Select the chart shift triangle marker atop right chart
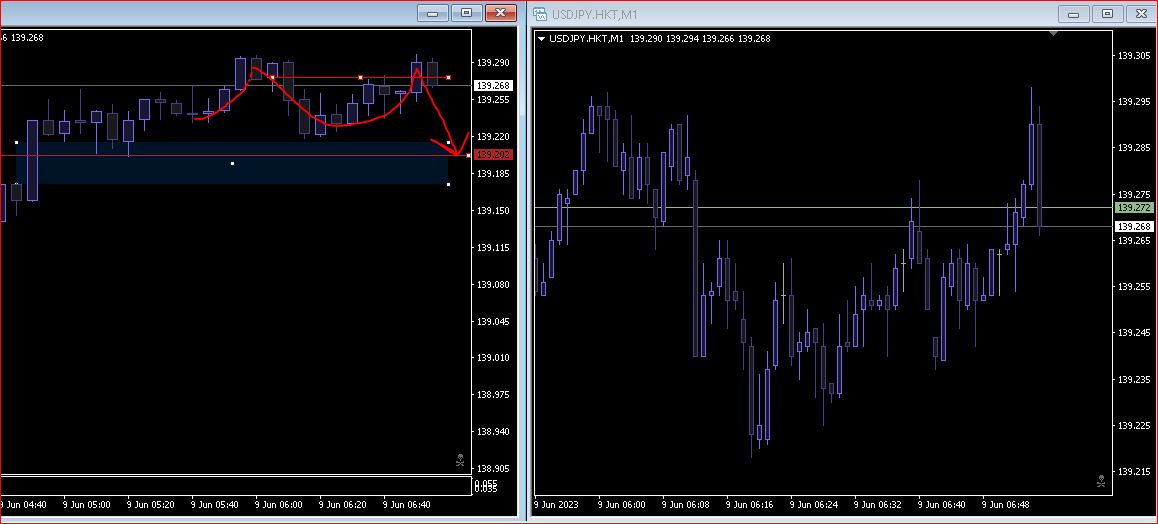This screenshot has width=1158, height=524. pyautogui.click(x=1053, y=33)
